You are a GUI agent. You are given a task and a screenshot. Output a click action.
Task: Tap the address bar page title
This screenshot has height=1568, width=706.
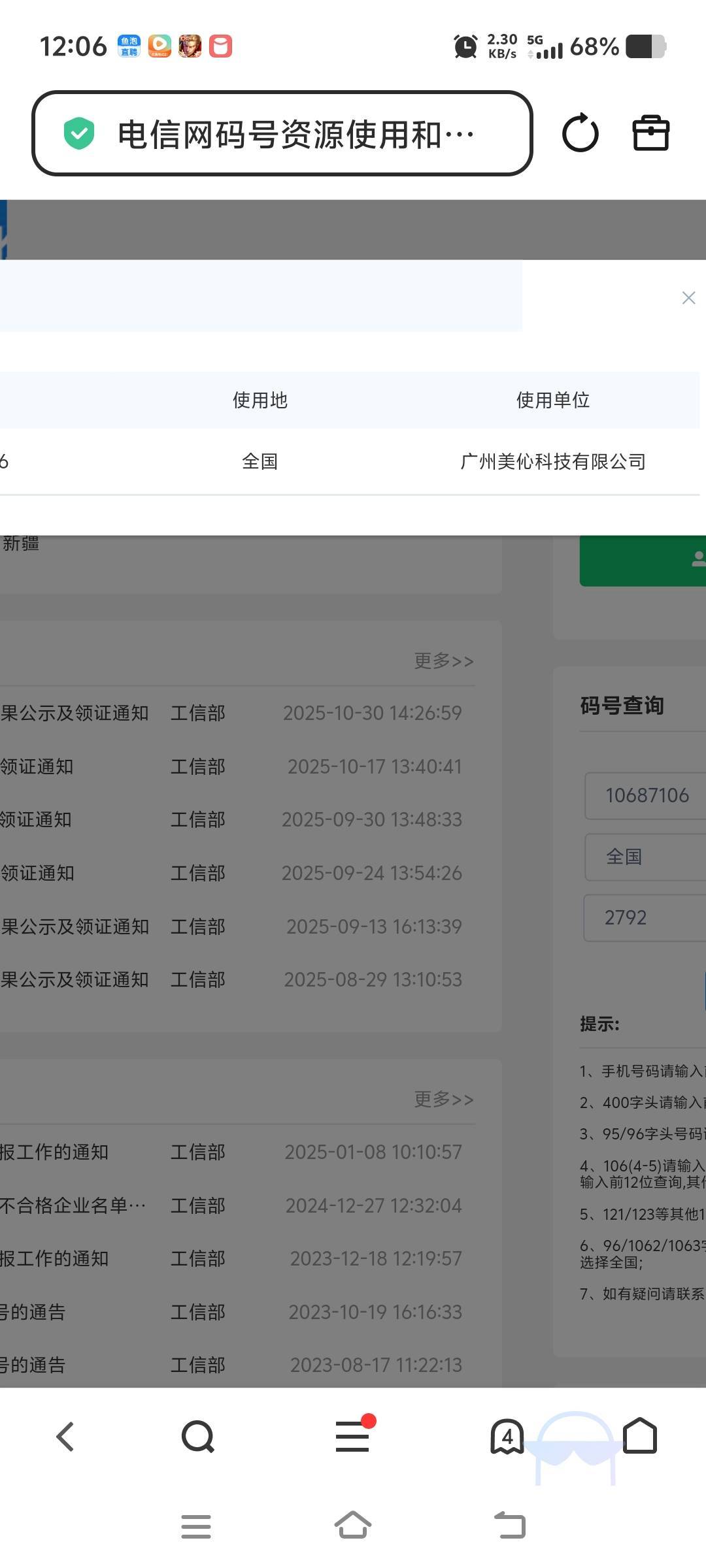click(x=295, y=135)
